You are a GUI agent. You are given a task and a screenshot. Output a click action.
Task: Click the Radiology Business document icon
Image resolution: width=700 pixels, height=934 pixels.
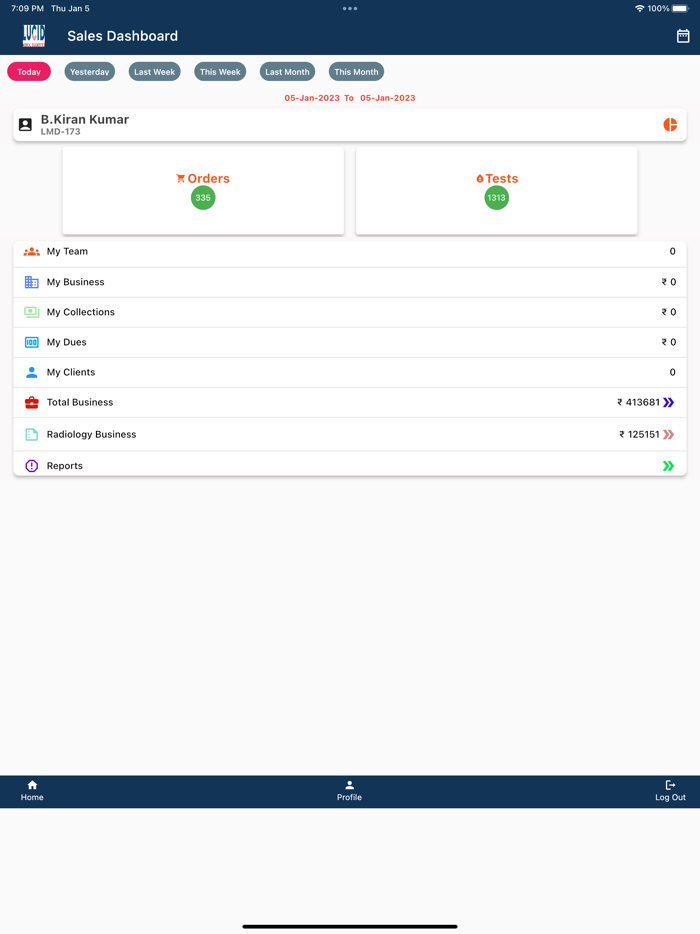32,435
